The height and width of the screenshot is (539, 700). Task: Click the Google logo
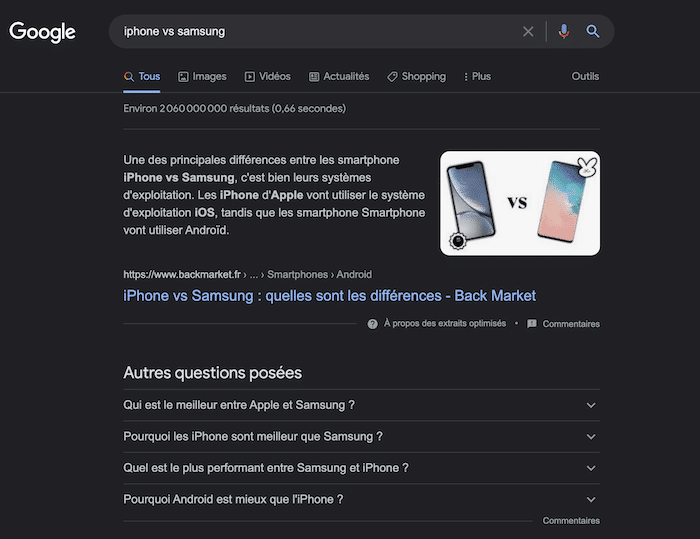coord(42,32)
